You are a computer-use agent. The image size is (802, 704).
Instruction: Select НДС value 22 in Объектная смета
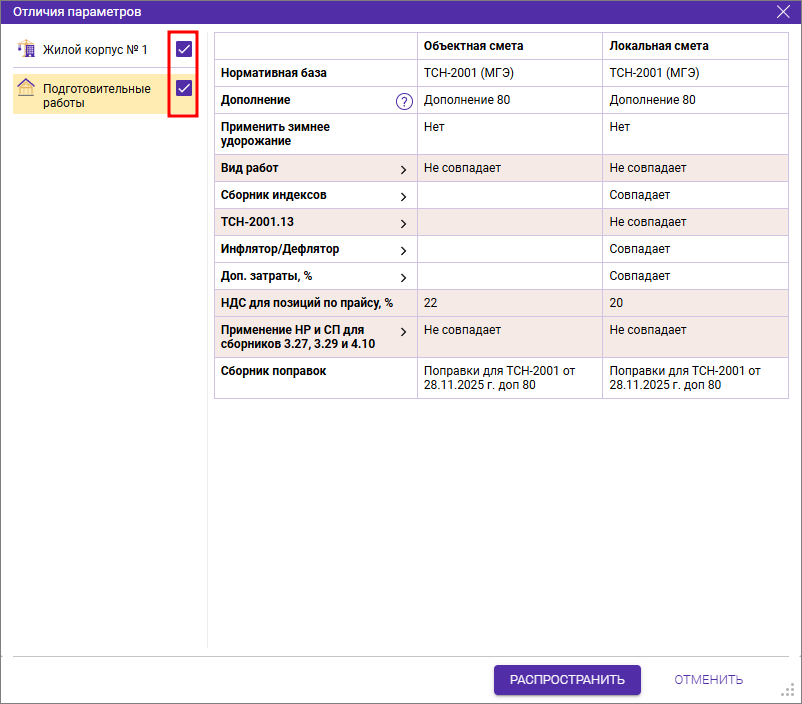[431, 303]
